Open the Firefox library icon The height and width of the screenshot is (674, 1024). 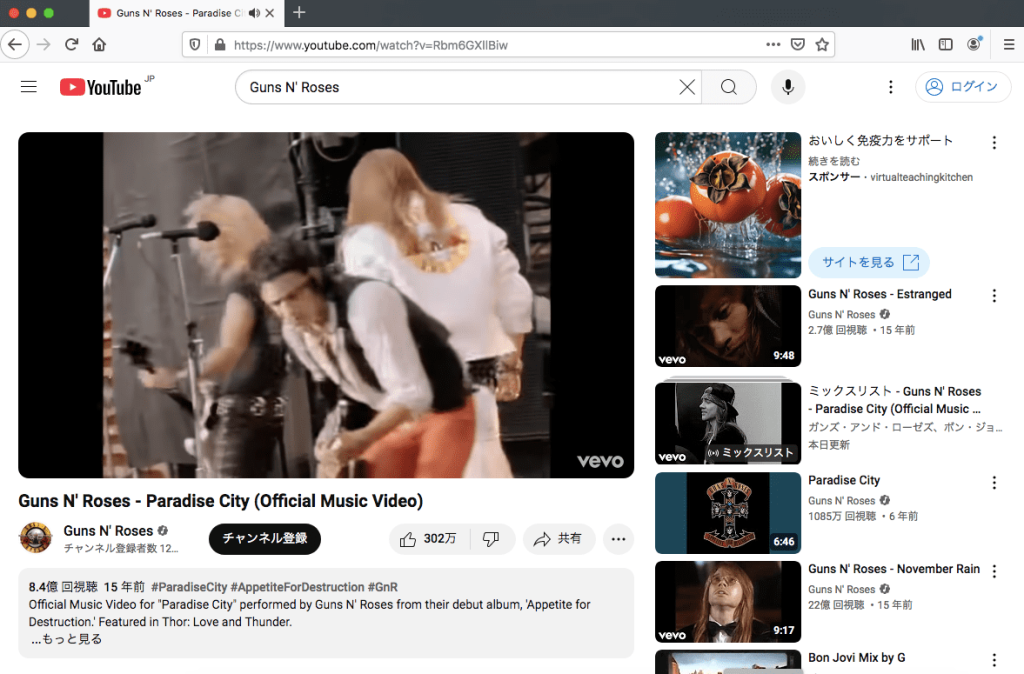pos(918,45)
